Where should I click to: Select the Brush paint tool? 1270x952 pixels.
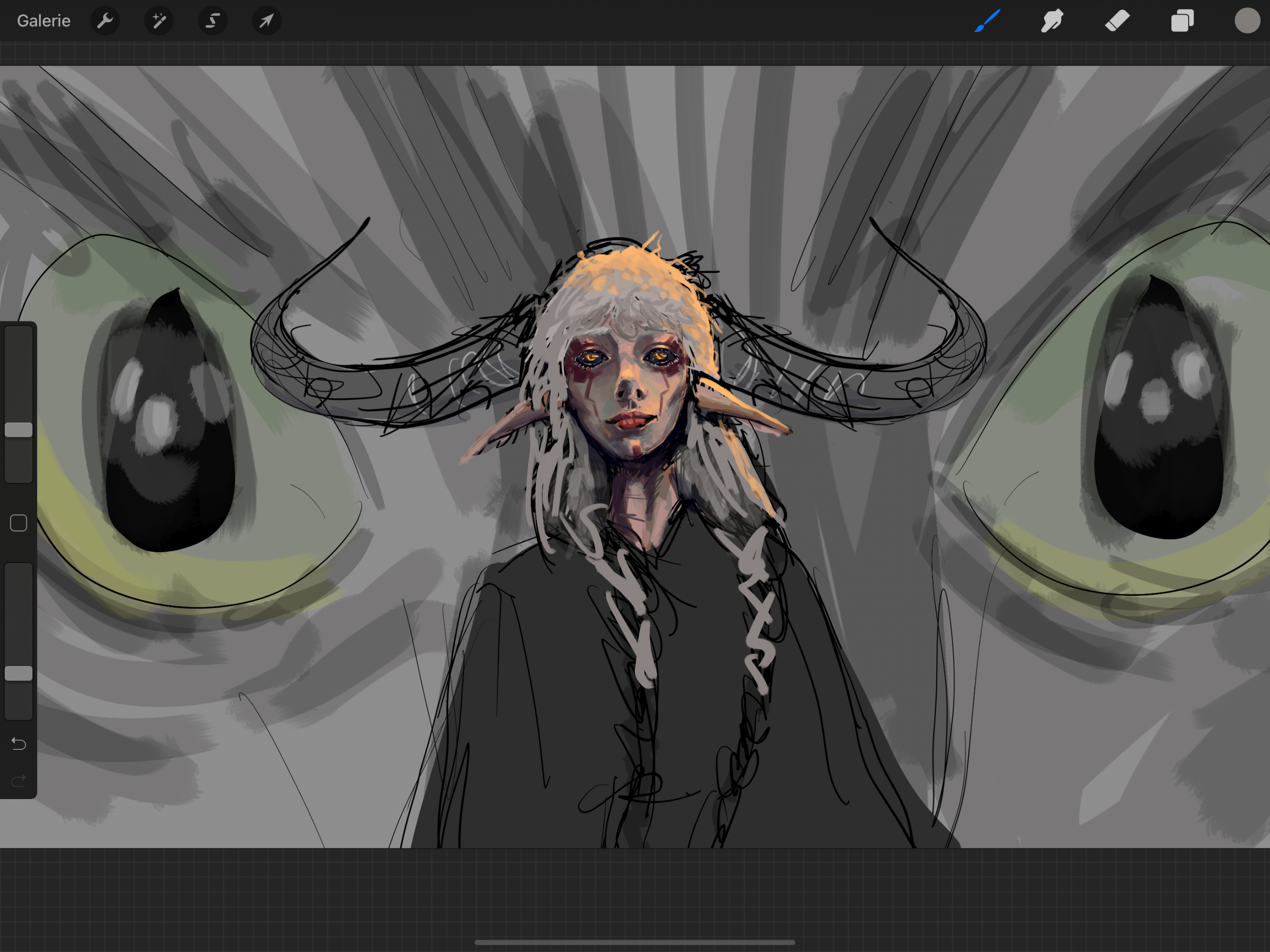tap(988, 21)
